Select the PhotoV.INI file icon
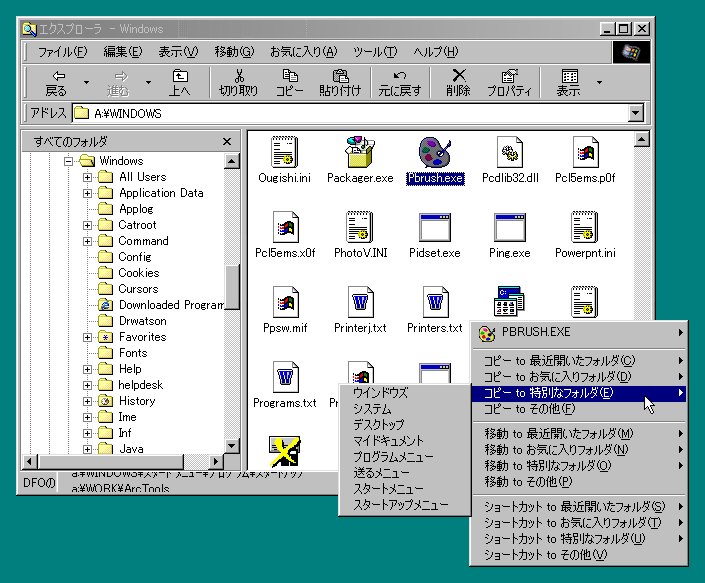Screen dimensions: 705x583 pos(360,227)
